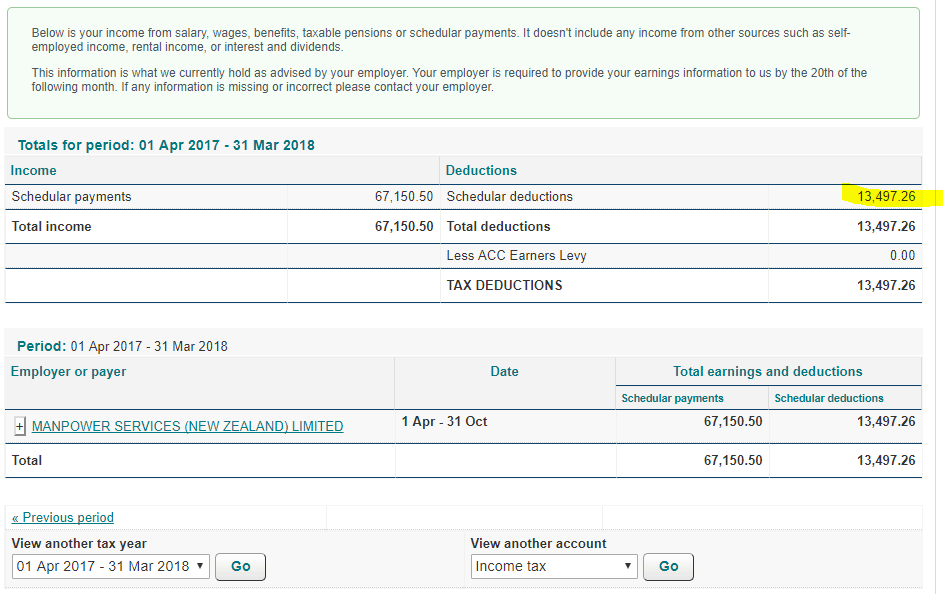
Task: Click Period: 01 Apr 2017 - 31 Mar 2018 heading
Action: 122,346
